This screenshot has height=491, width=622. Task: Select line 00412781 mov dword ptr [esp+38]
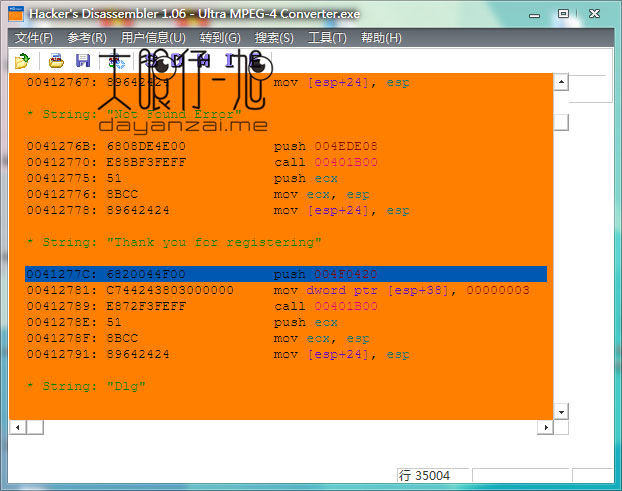(x=278, y=290)
